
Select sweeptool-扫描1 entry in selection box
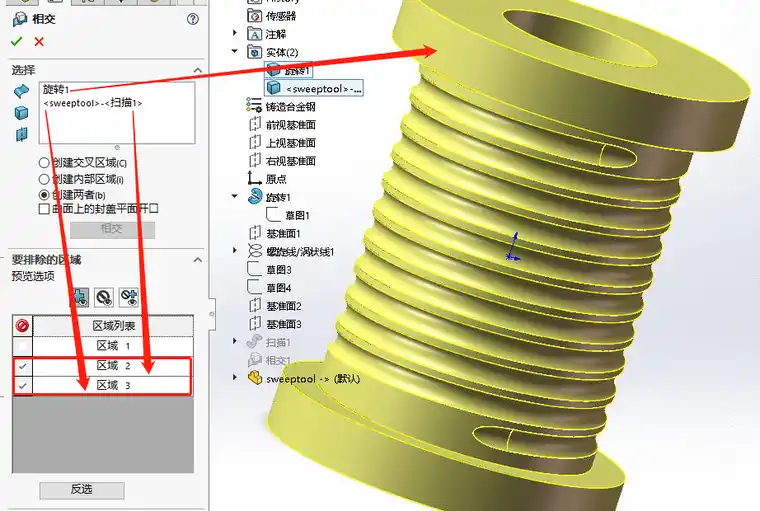tap(93, 103)
